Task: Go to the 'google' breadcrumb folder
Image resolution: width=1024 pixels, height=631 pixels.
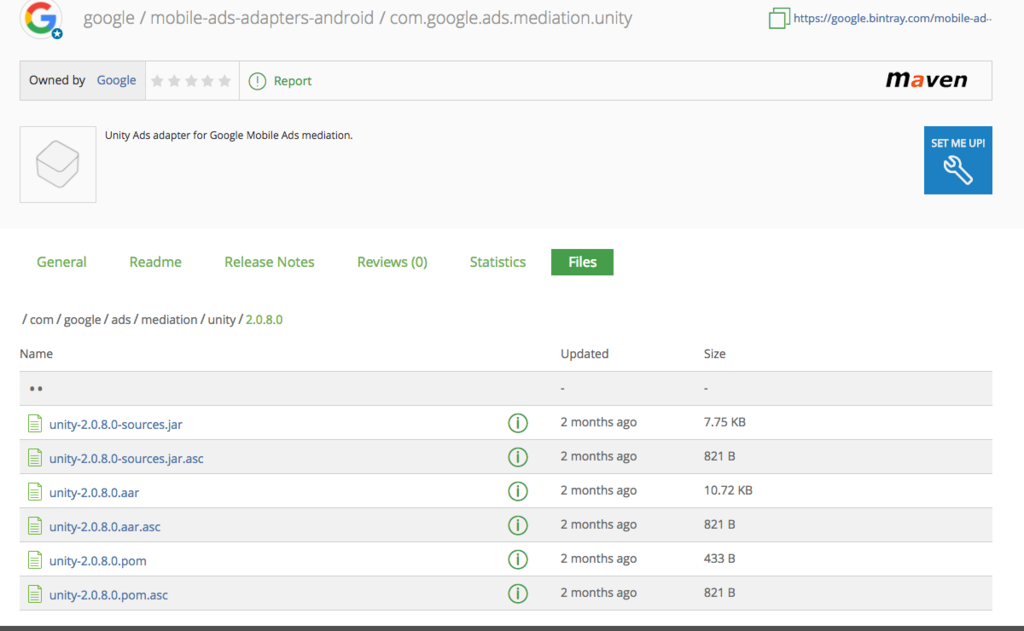Action: 82,319
